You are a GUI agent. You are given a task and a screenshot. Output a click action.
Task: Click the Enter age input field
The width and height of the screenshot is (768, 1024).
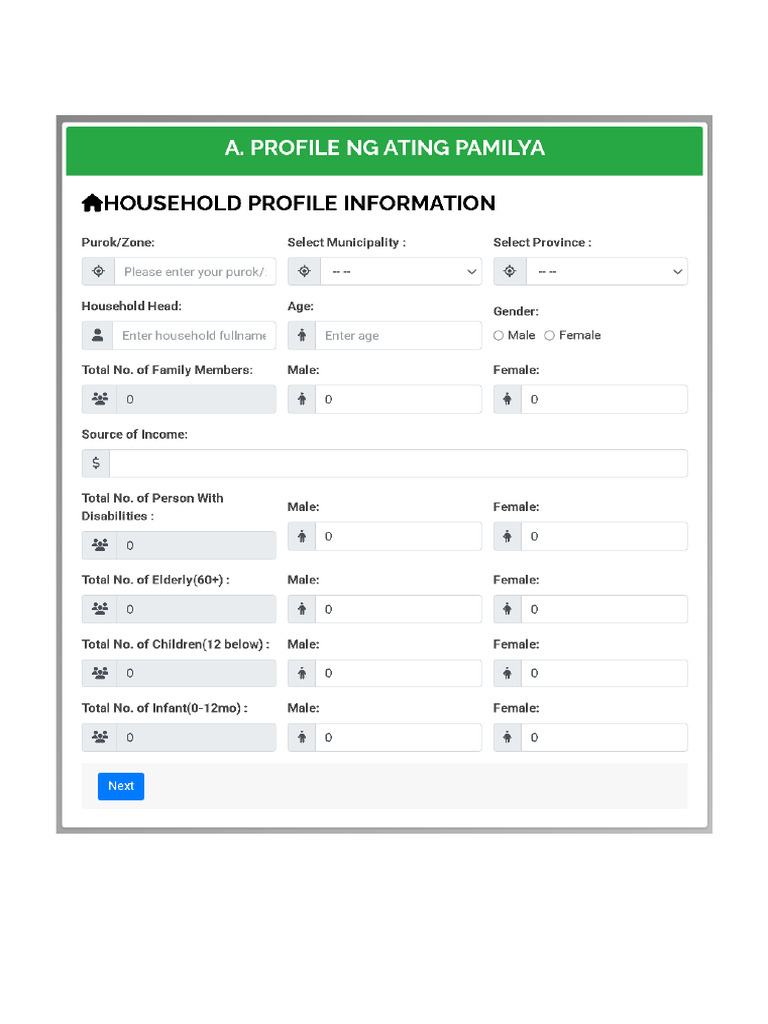(398, 335)
